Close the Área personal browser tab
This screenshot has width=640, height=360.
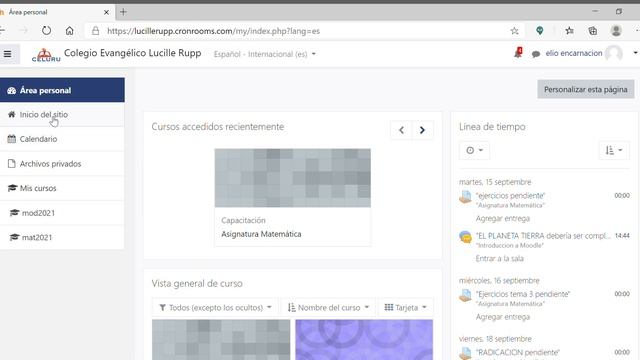(106, 12)
